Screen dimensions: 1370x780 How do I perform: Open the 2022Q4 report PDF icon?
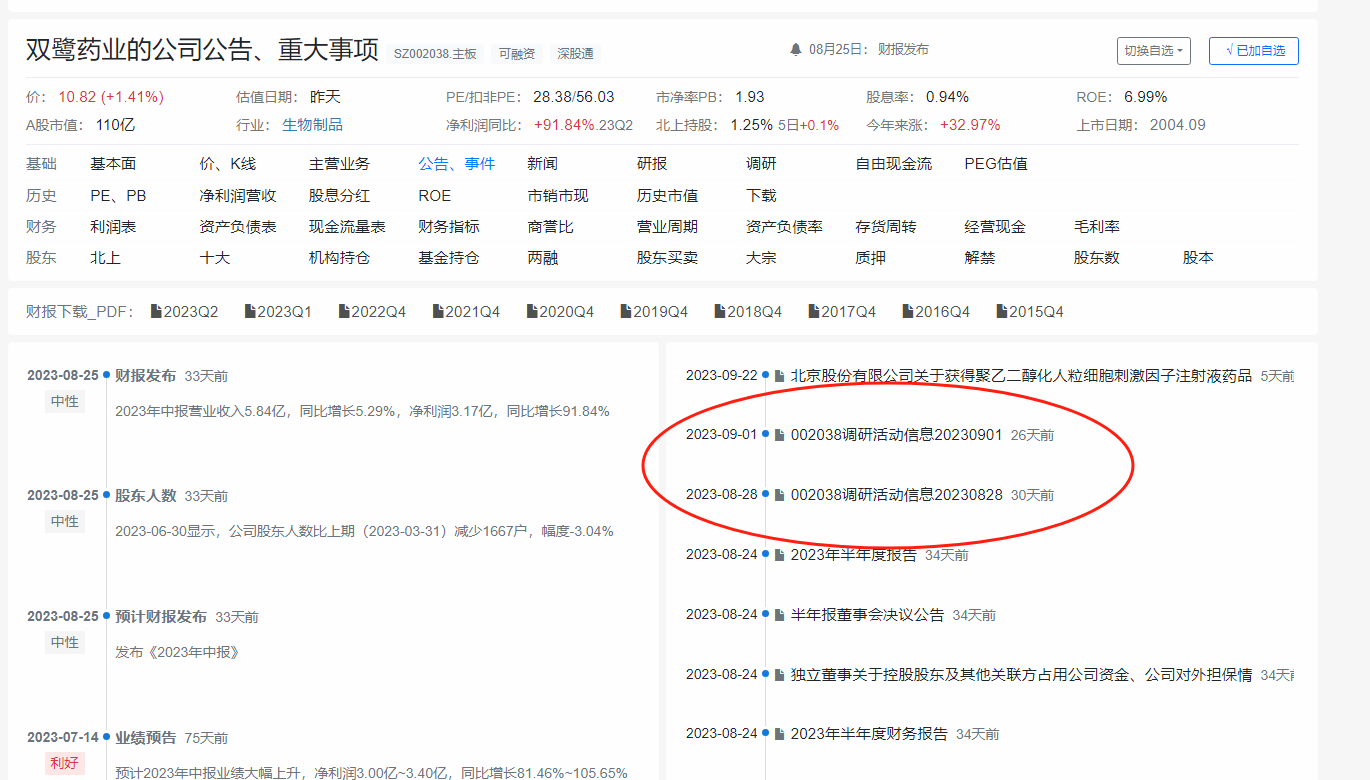344,312
